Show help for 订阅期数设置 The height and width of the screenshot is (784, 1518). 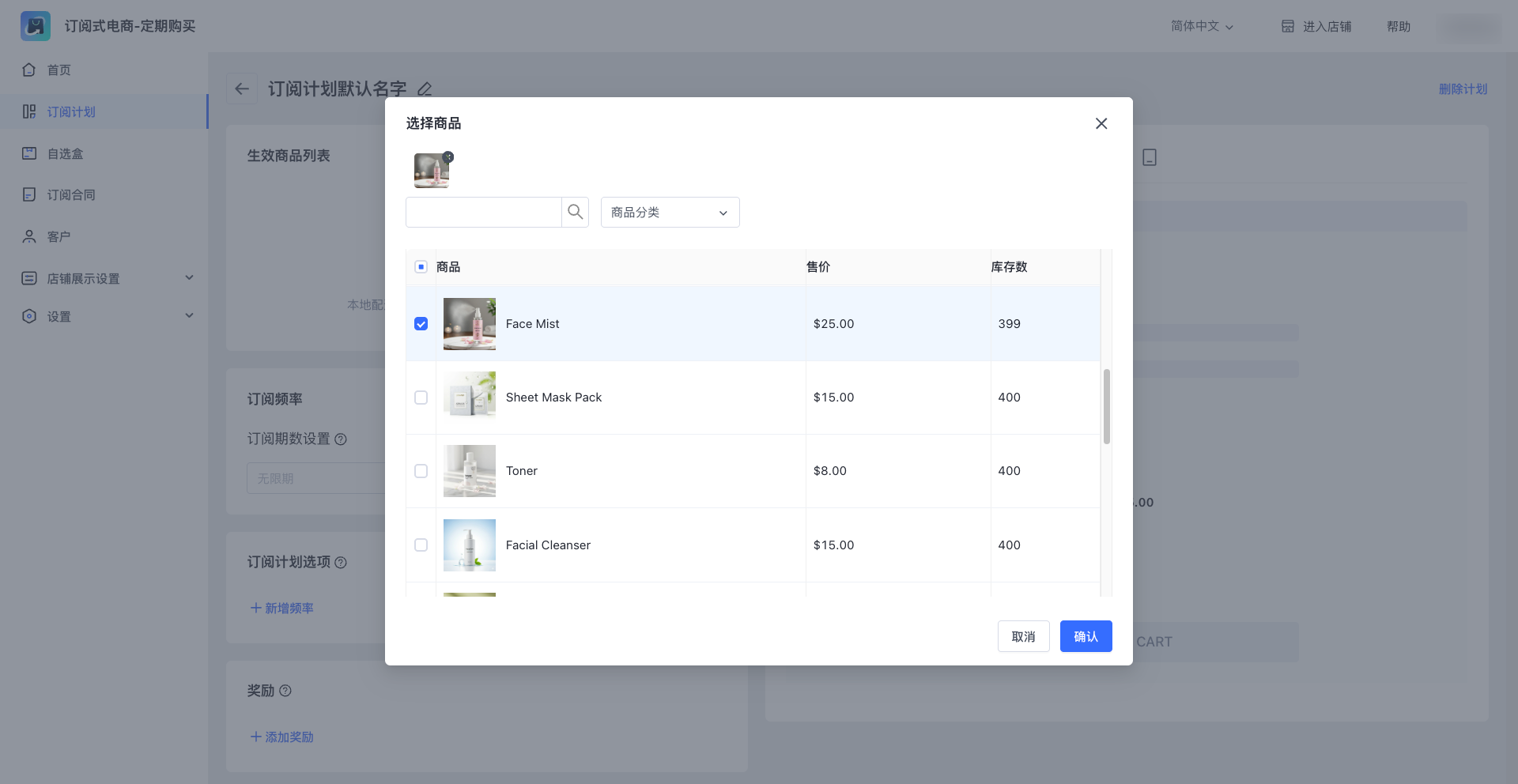(341, 439)
